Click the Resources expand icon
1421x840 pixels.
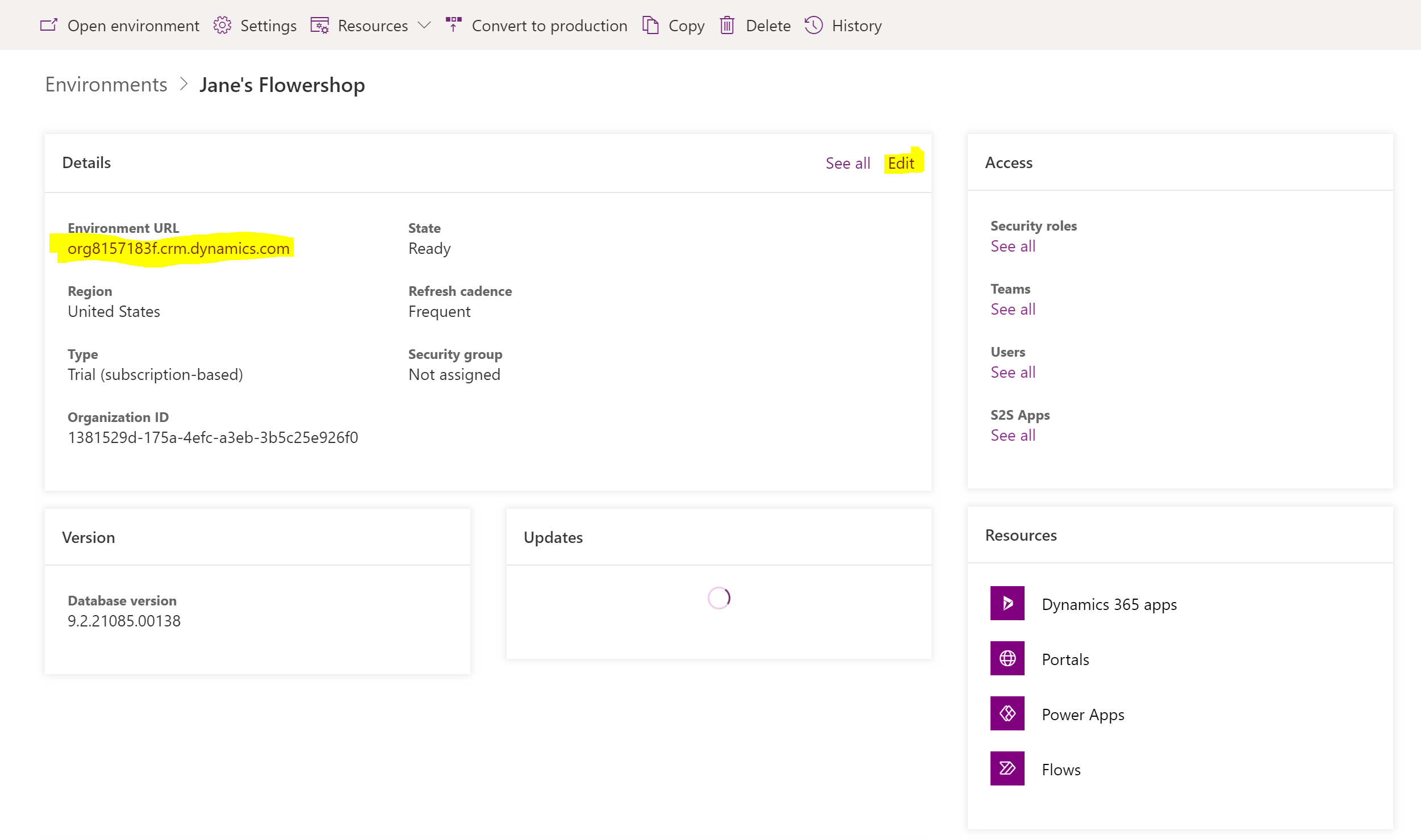coord(424,26)
